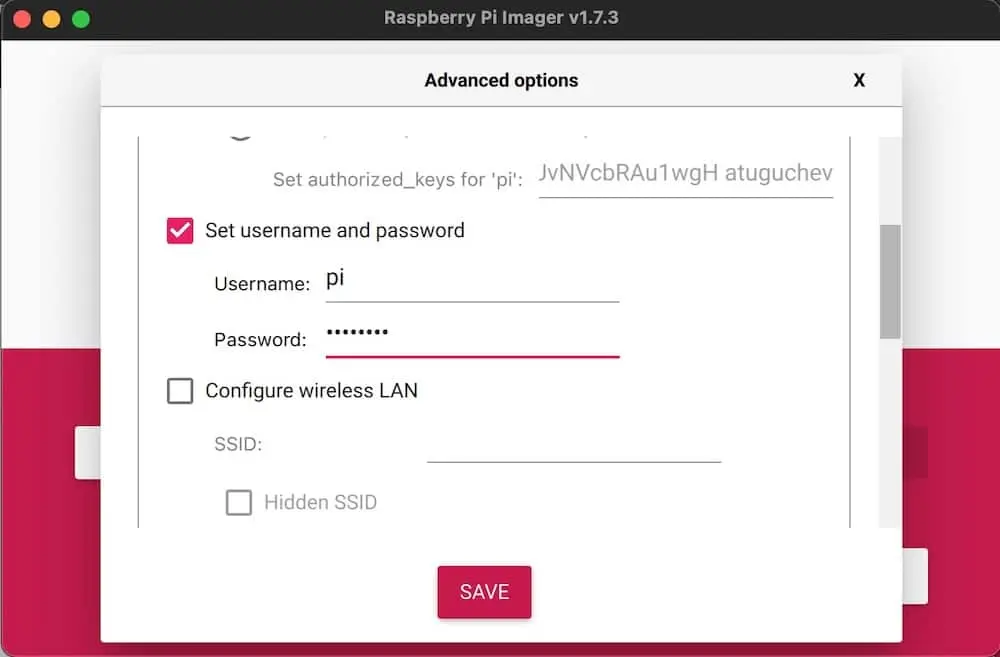The width and height of the screenshot is (1000, 657).
Task: Click into the Password field
Action: click(472, 337)
